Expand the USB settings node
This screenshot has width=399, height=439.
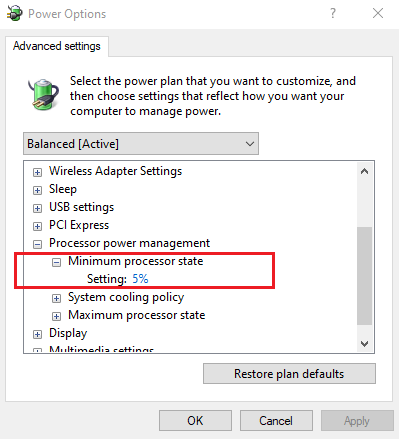[x=37, y=208]
